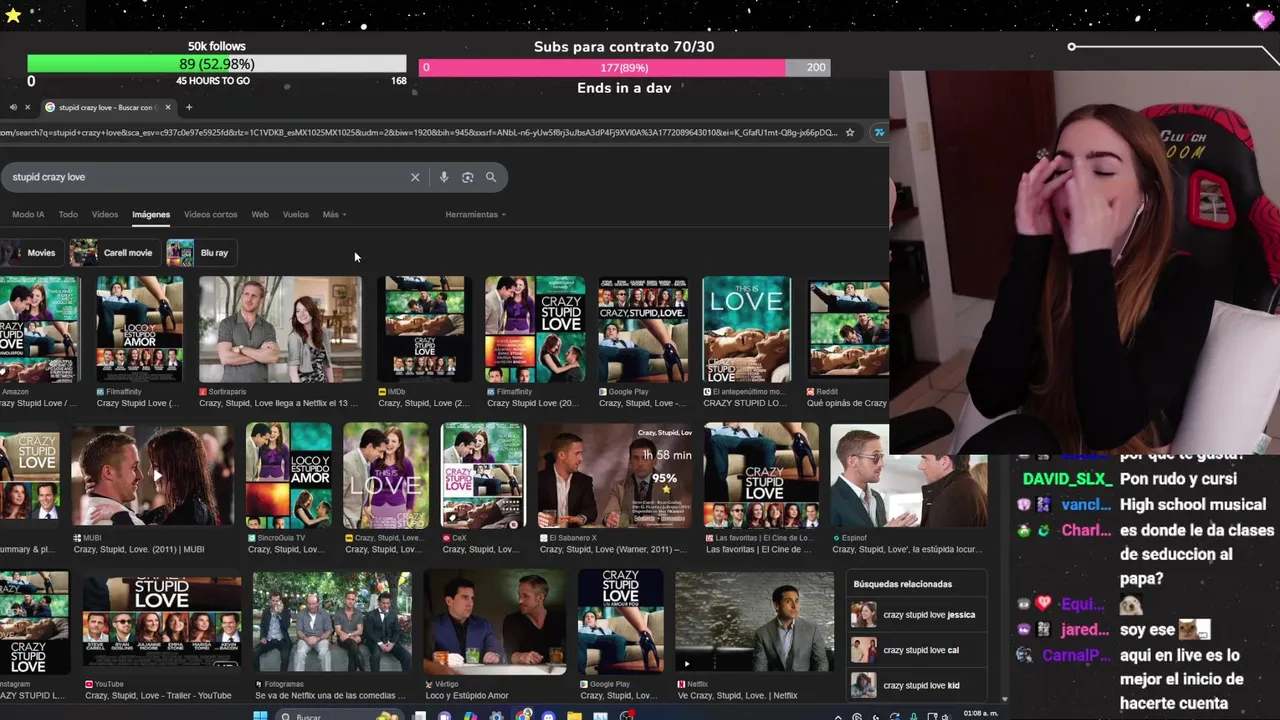Switch to the Todo results tab
Image resolution: width=1280 pixels, height=720 pixels.
pyautogui.click(x=68, y=214)
